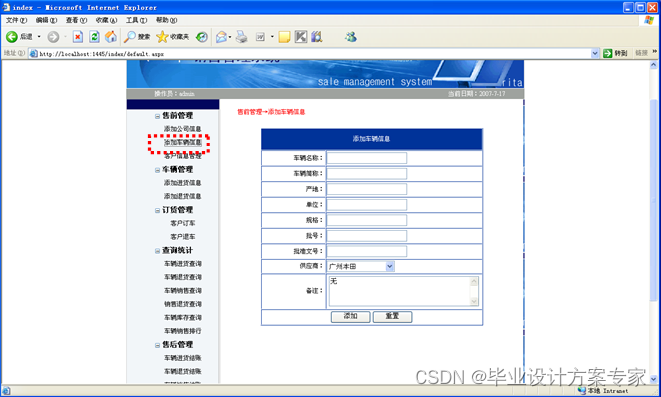Viewport: 661px width, 397px height.
Task: Open the Messenger people icon
Action: tap(351, 37)
